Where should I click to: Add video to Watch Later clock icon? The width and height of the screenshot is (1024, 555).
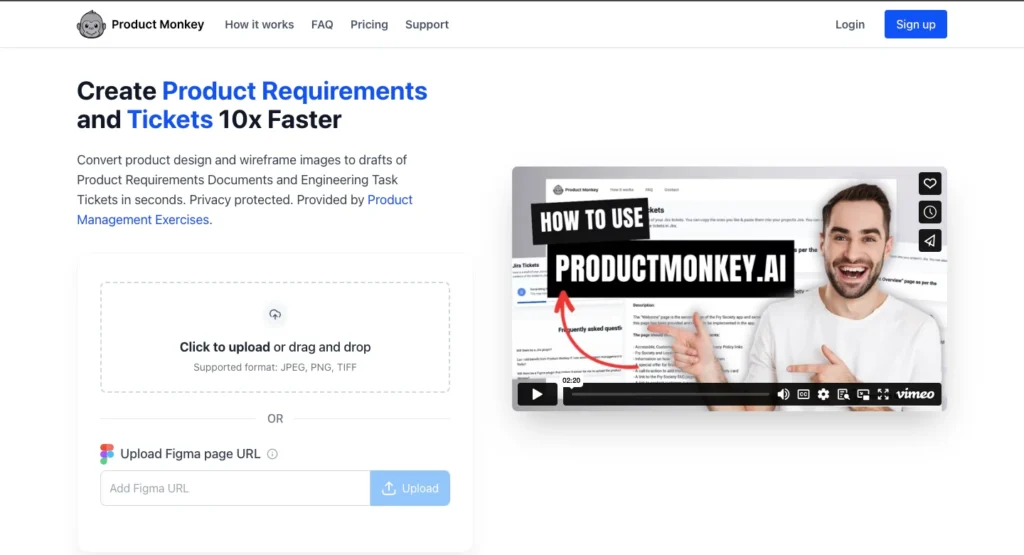pos(930,212)
